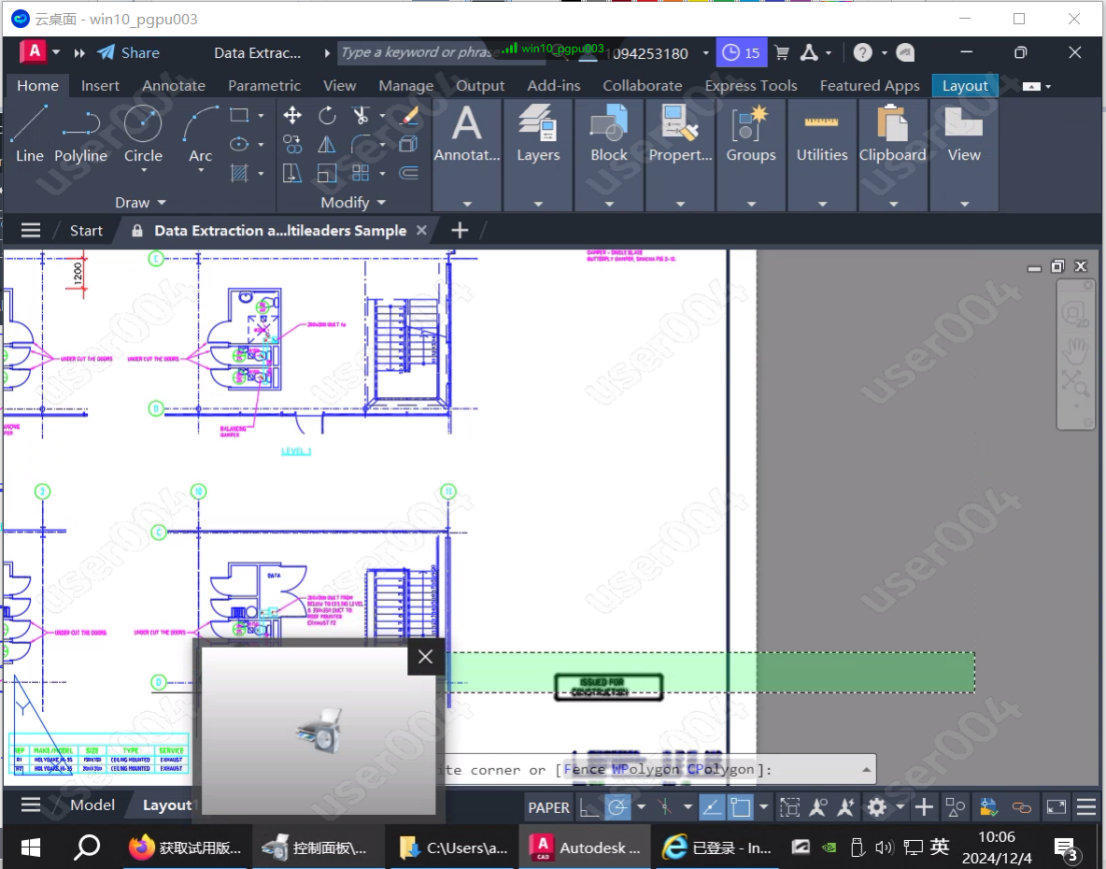This screenshot has width=1106, height=869.
Task: Toggle the PAPER space button
Action: (548, 807)
